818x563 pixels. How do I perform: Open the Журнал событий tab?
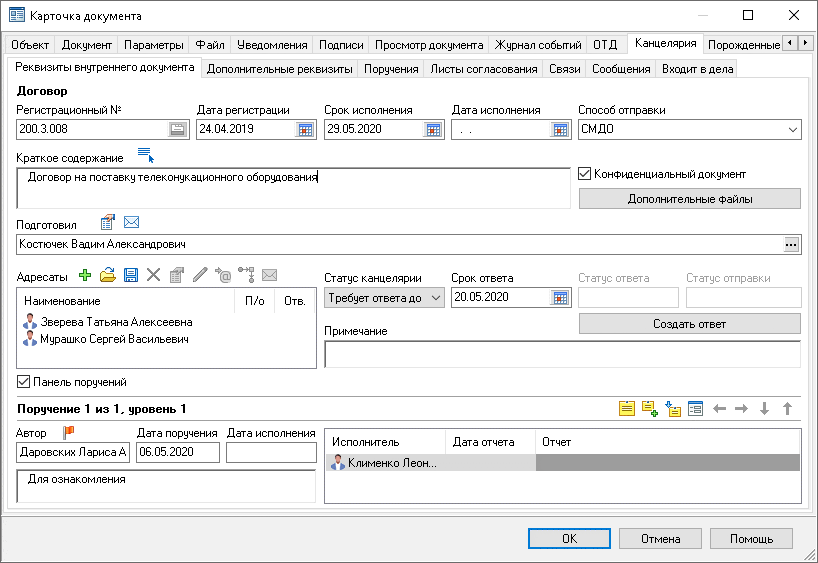(538, 45)
